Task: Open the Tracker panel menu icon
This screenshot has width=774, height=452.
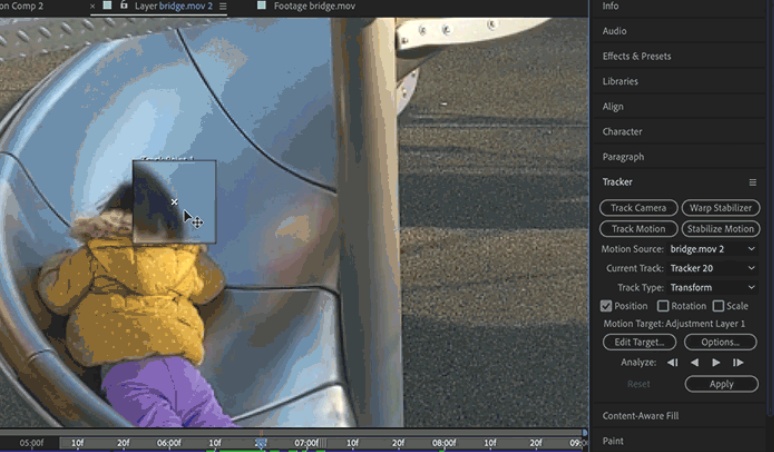Action: (752, 183)
